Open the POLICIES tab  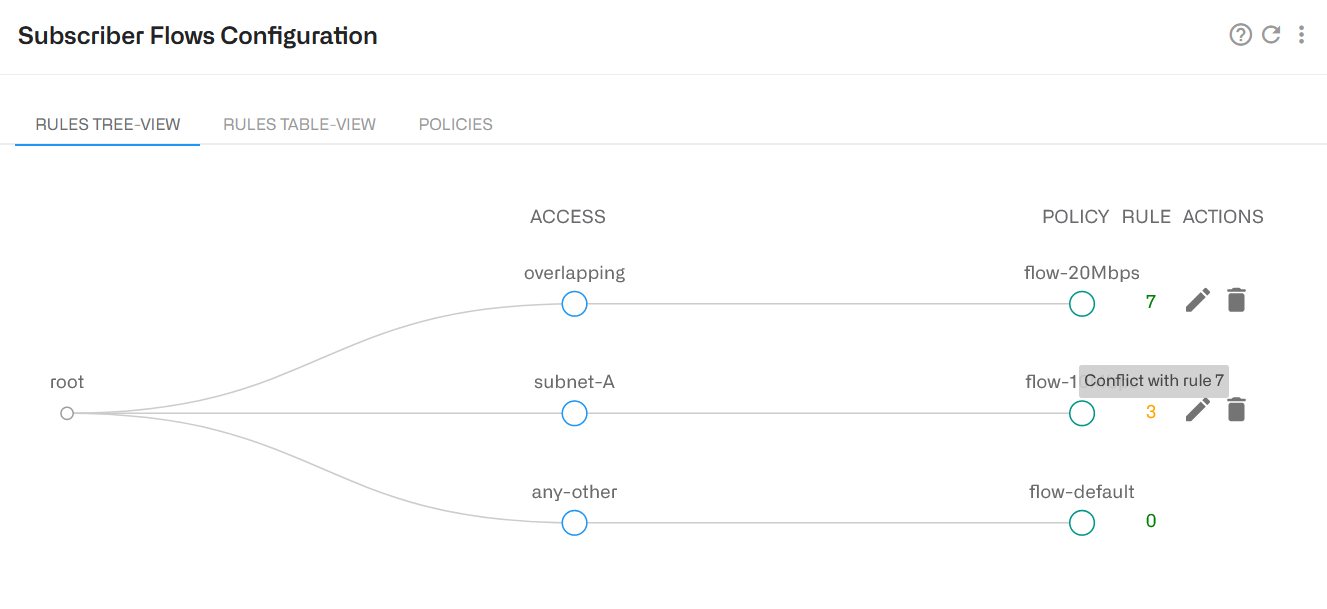click(x=455, y=124)
